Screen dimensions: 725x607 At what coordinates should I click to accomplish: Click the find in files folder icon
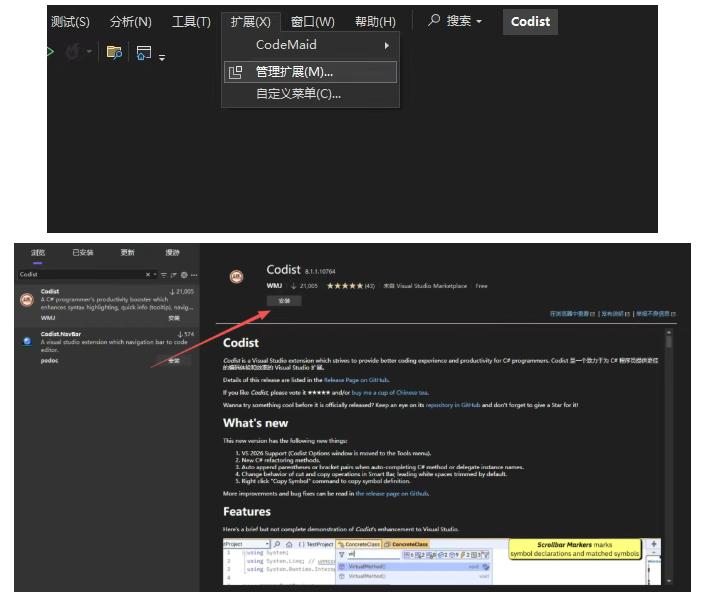point(114,52)
